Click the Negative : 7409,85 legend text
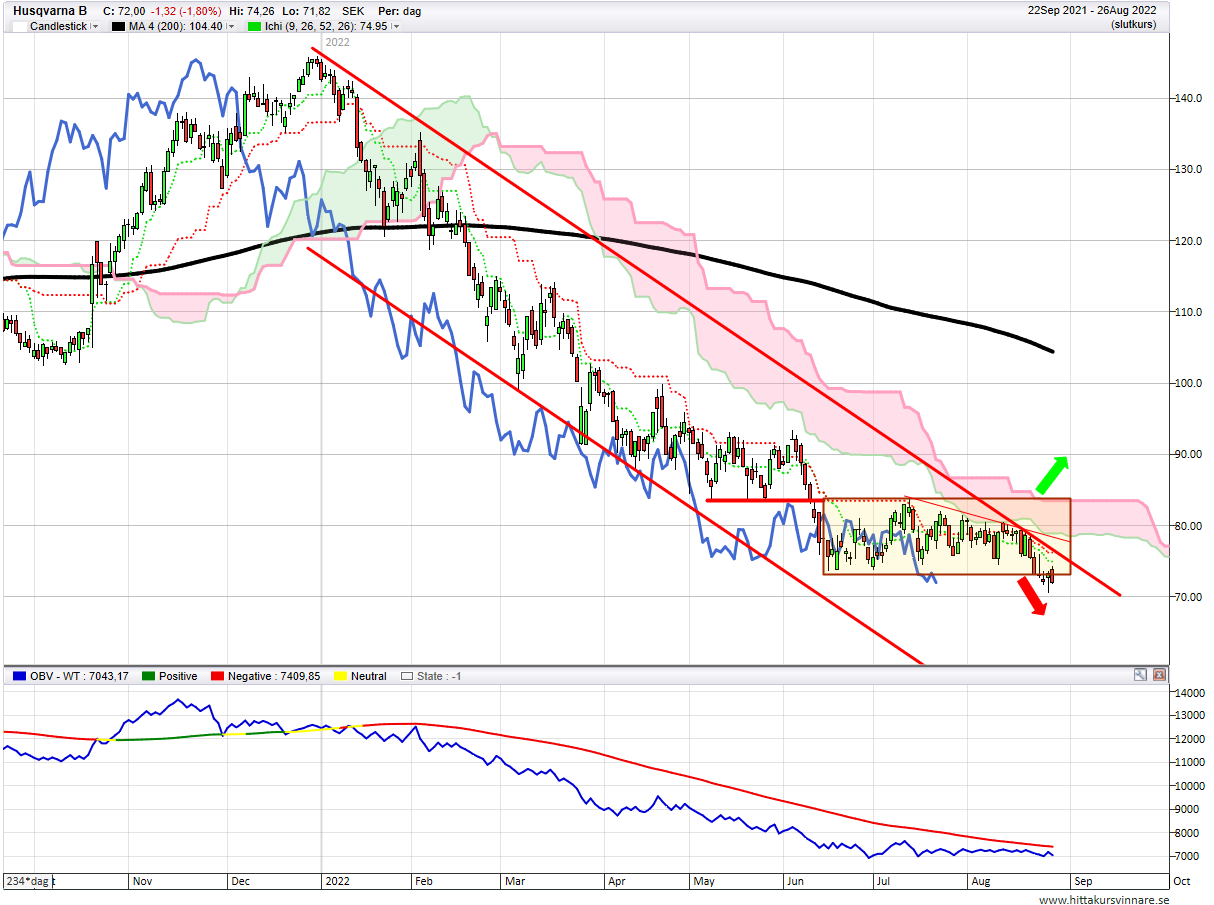 (x=276, y=676)
